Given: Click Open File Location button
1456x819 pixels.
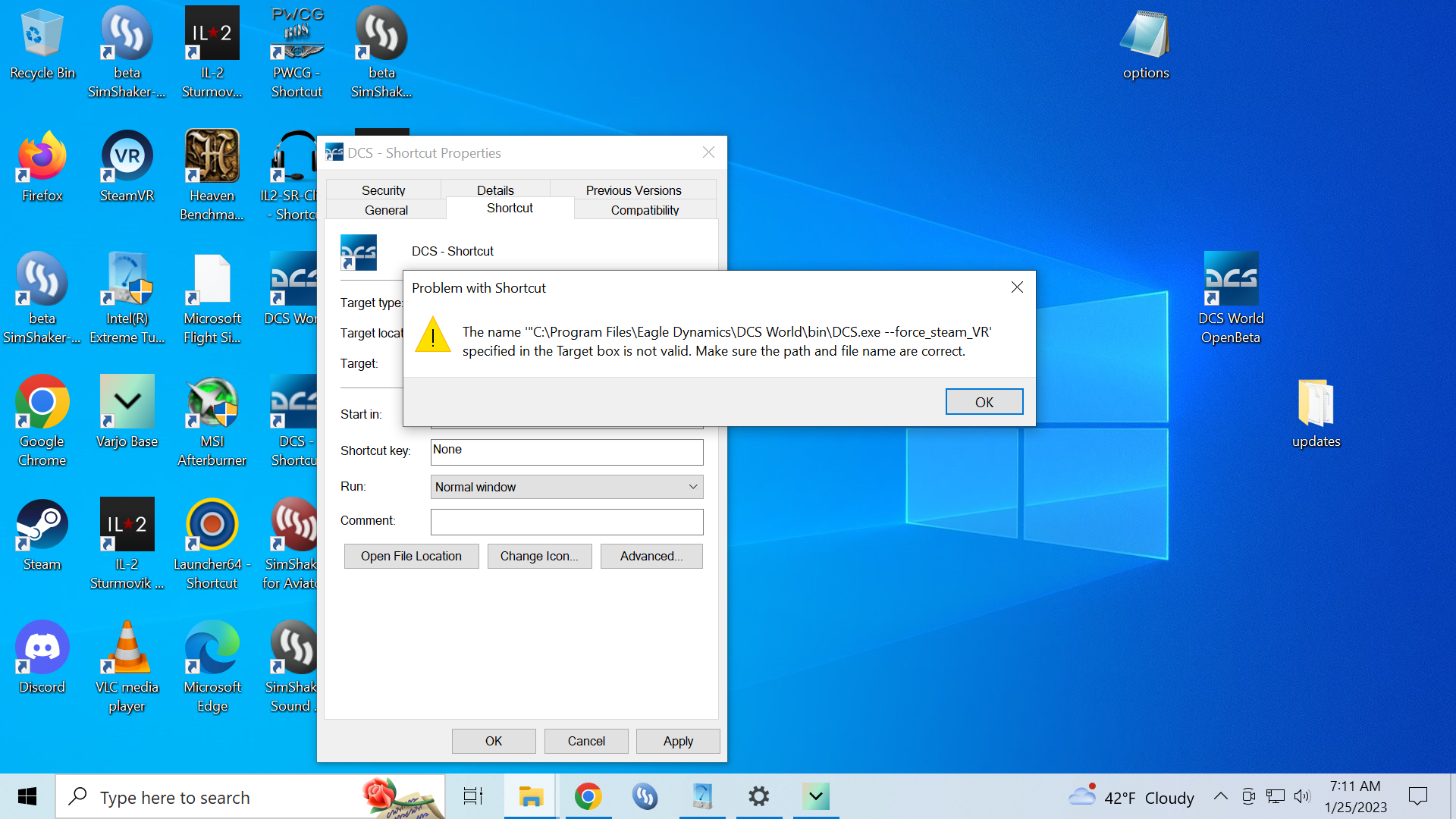Looking at the screenshot, I should (x=411, y=556).
